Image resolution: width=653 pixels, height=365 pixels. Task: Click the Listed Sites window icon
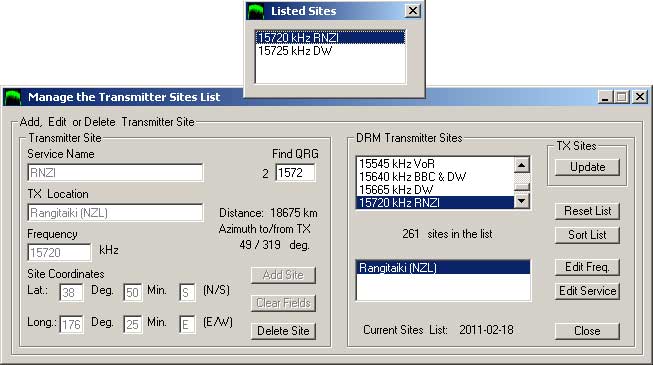pos(255,11)
